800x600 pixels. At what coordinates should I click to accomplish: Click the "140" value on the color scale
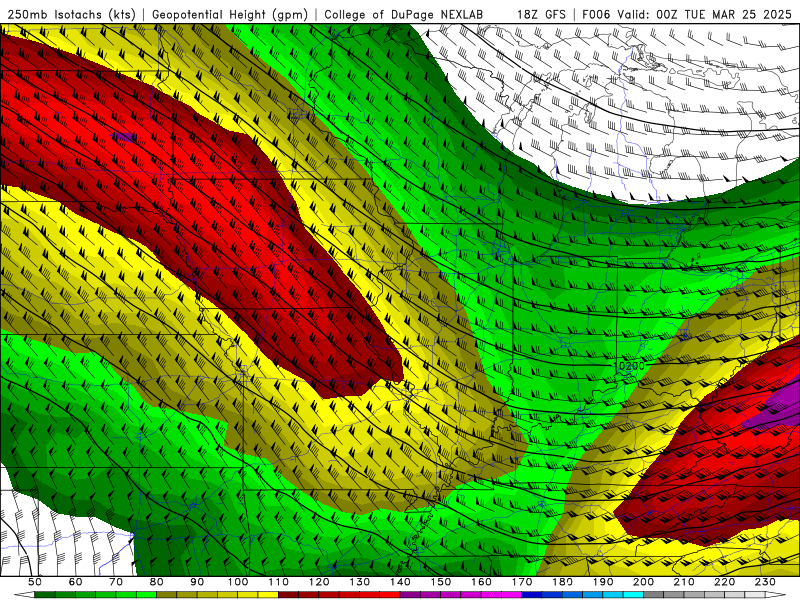coord(400,582)
